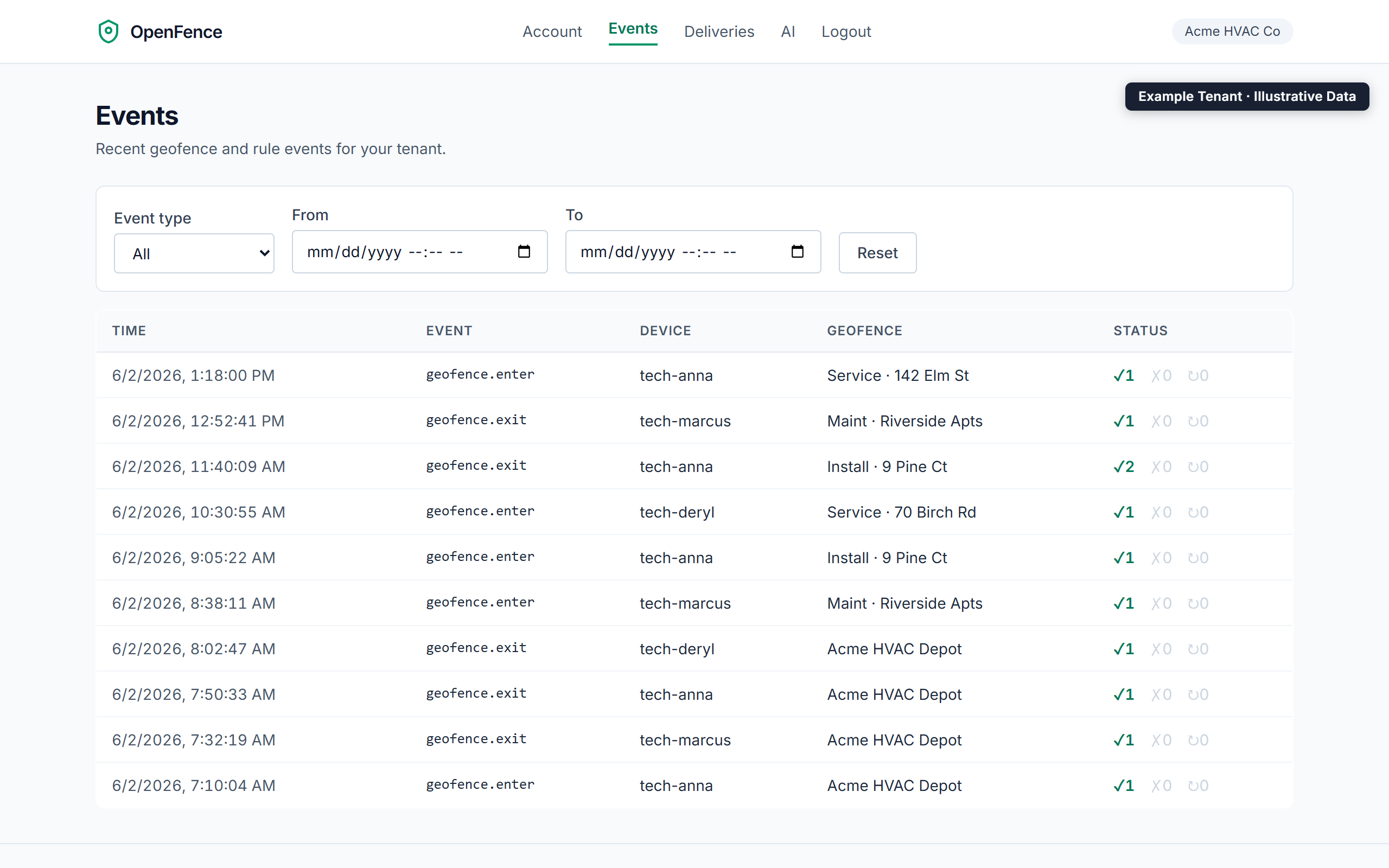Viewport: 1389px width, 868px height.
Task: Click the OpenFence brand name link
Action: (x=176, y=31)
